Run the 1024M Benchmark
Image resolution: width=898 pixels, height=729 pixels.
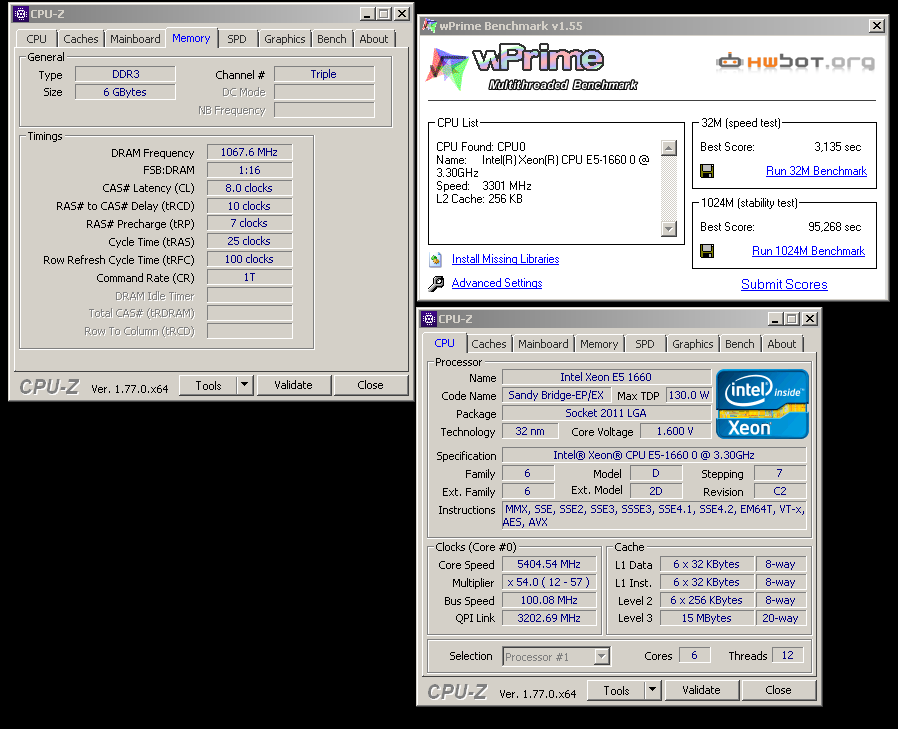coord(808,251)
